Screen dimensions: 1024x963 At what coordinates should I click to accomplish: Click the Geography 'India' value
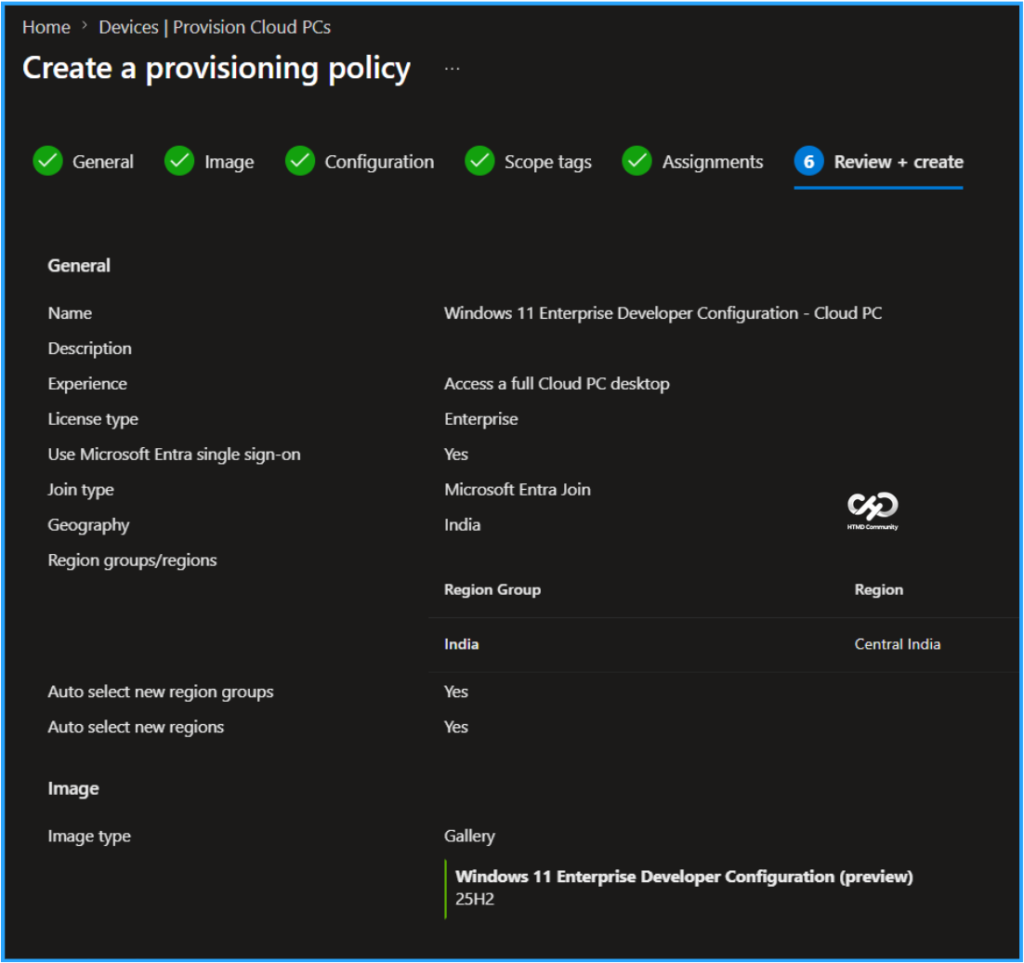click(x=462, y=525)
